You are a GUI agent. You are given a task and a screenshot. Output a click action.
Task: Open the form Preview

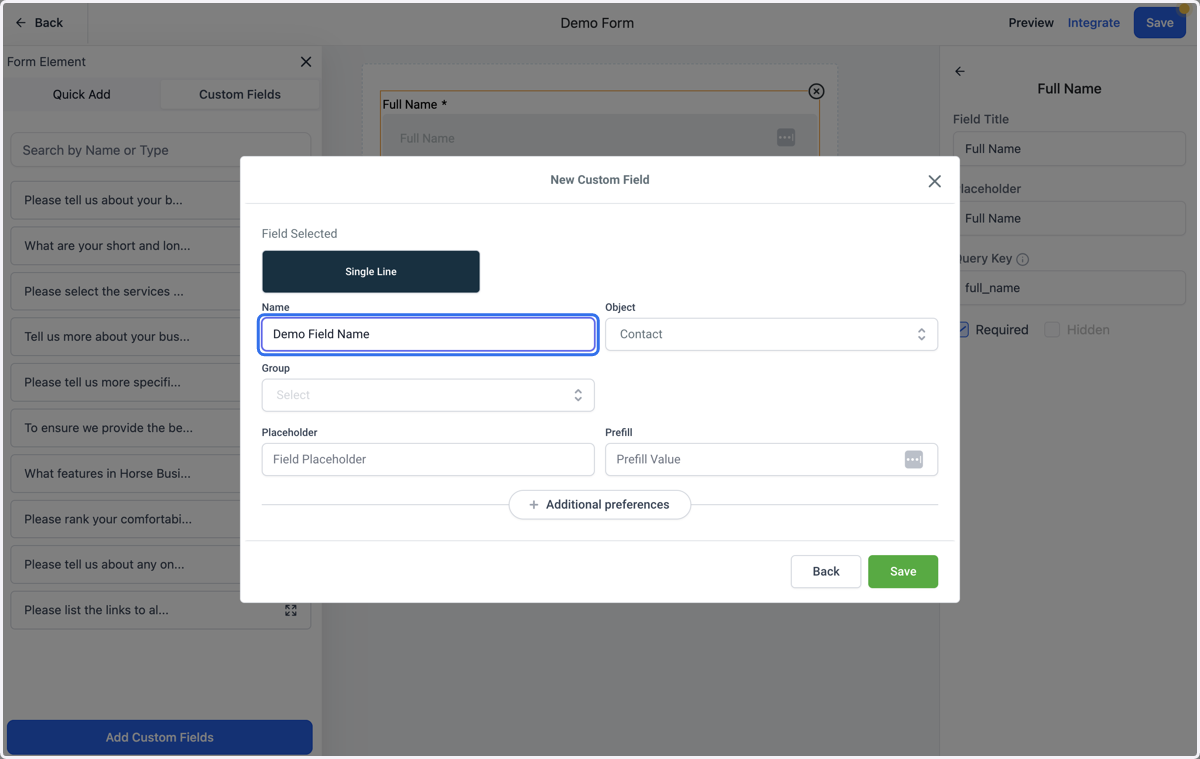click(x=1031, y=23)
